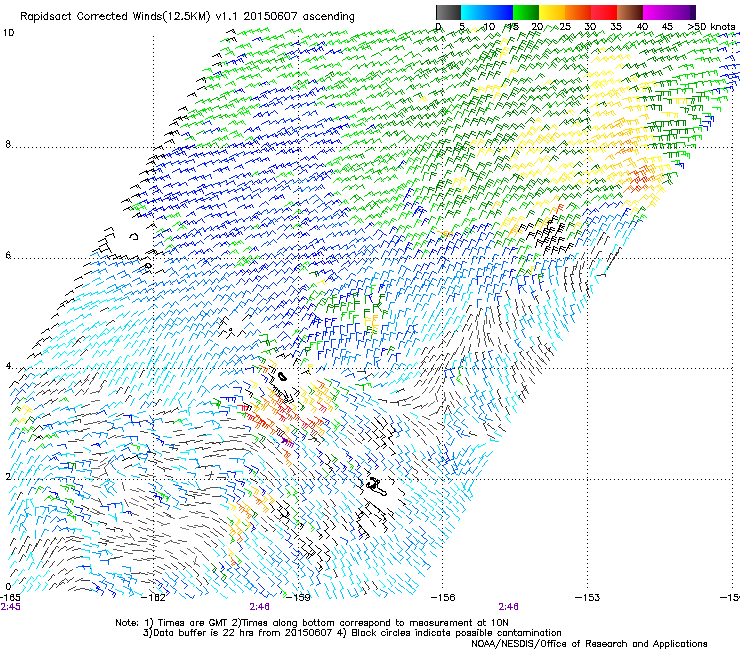Screen dimensions: 740x650
Task: Click the orange 25-30 knots legend swatch
Action: click(x=578, y=12)
